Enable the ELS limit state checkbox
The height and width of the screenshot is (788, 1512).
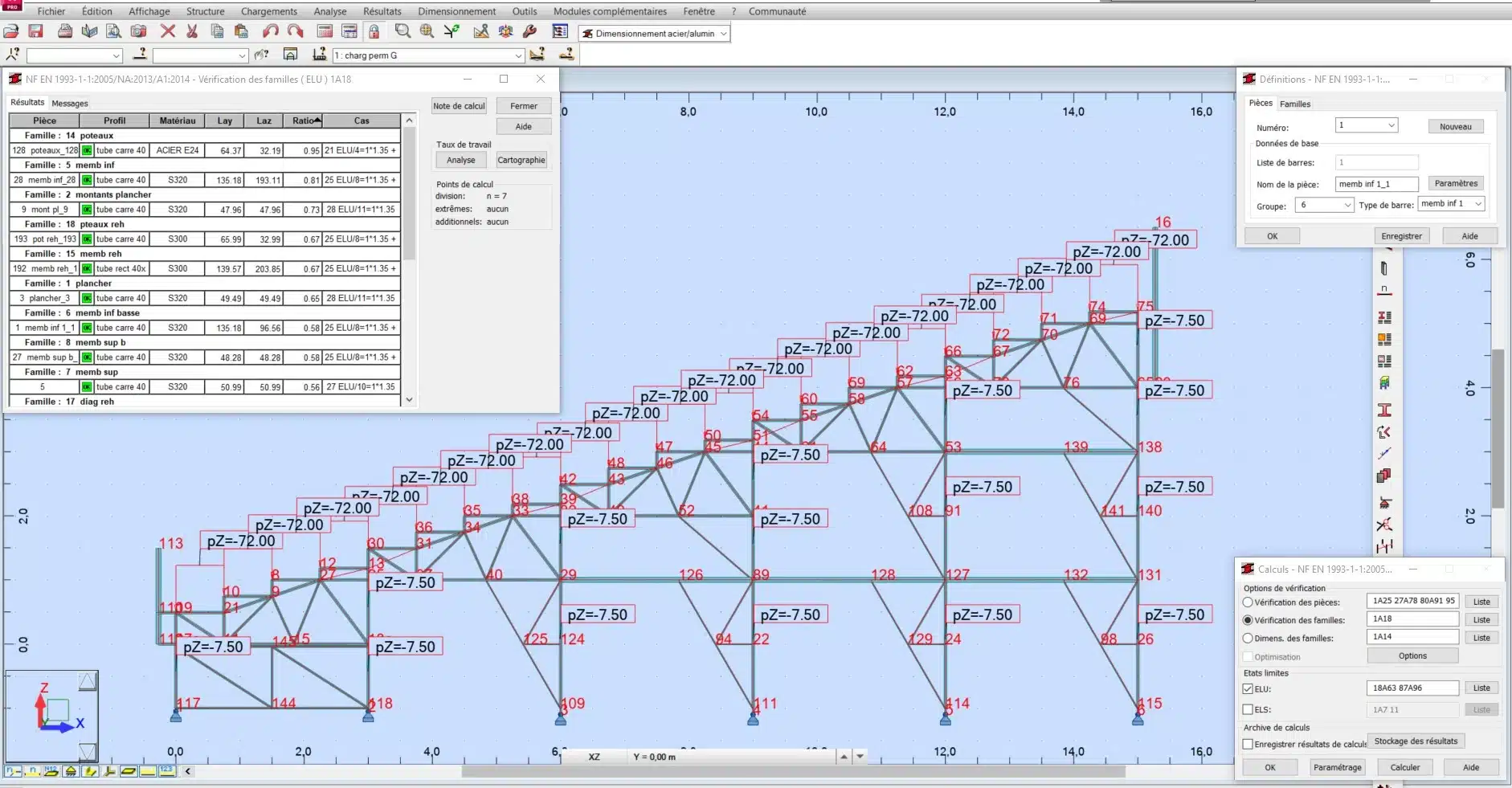(x=1248, y=709)
